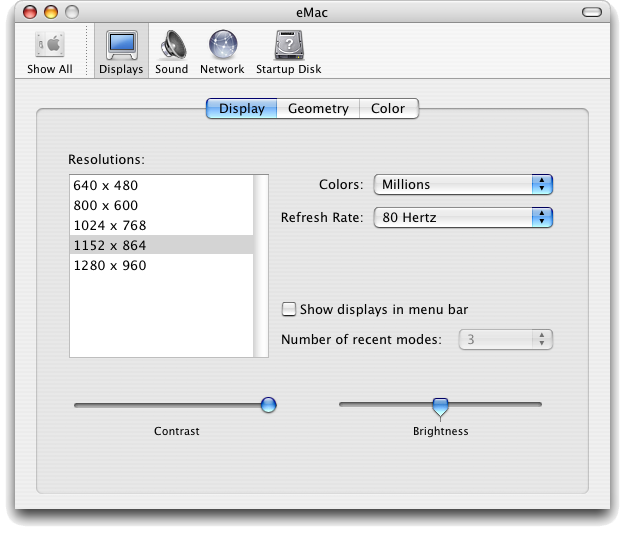Select the 1152 x 864 resolution
Screen dimensions: 625x533
pos(161,245)
